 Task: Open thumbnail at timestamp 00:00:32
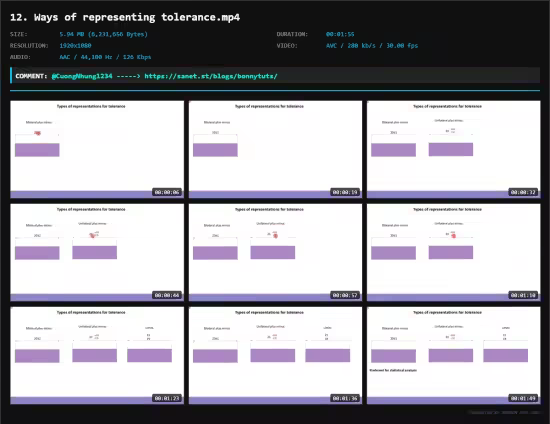click(x=454, y=149)
